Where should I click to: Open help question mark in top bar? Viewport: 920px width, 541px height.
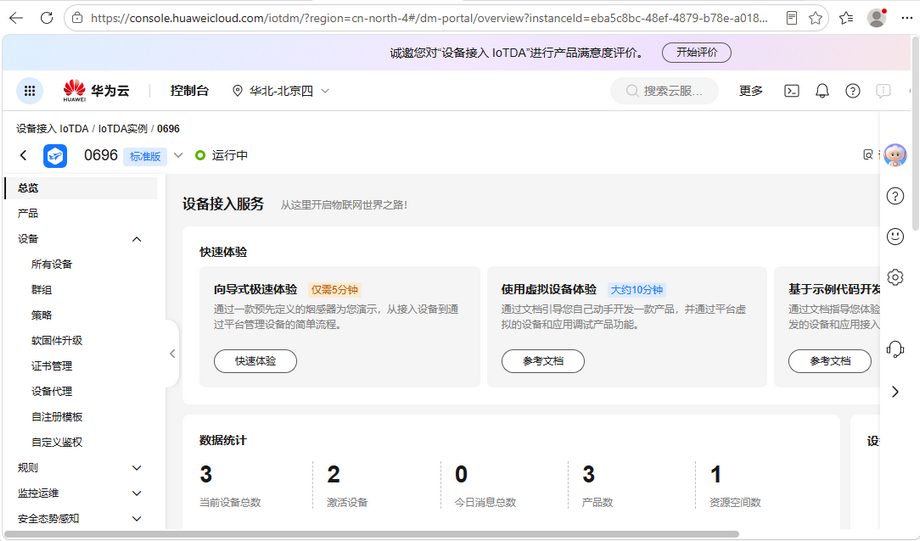[853, 90]
